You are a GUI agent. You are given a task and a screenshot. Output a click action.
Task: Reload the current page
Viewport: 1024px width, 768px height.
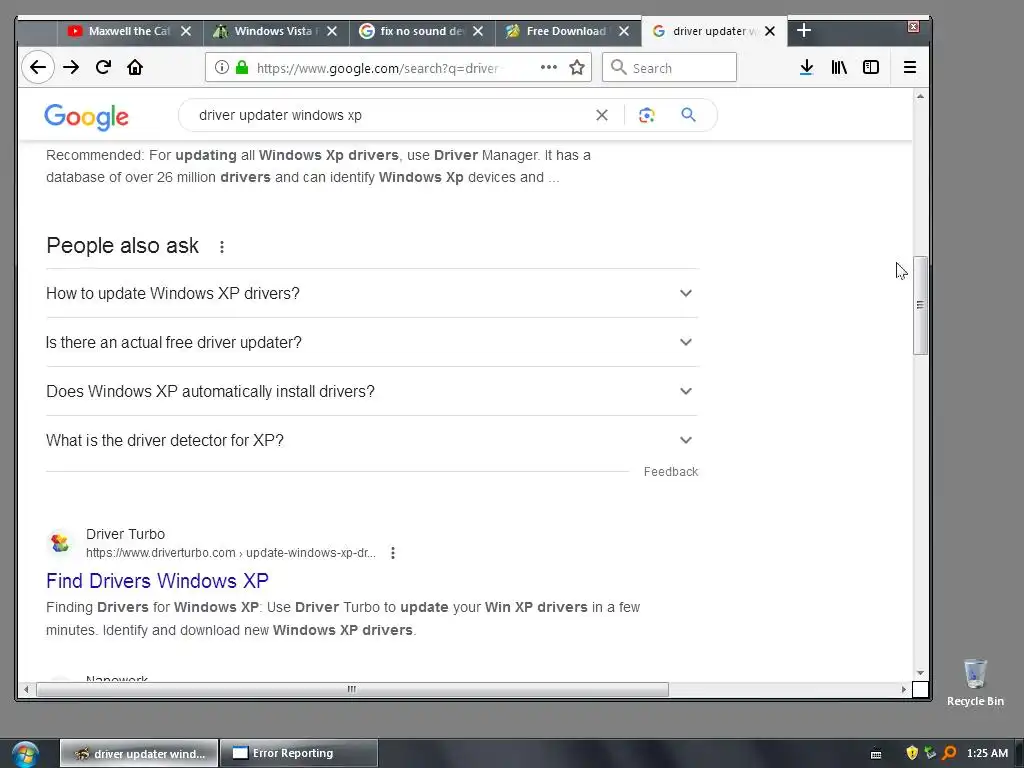tap(103, 67)
